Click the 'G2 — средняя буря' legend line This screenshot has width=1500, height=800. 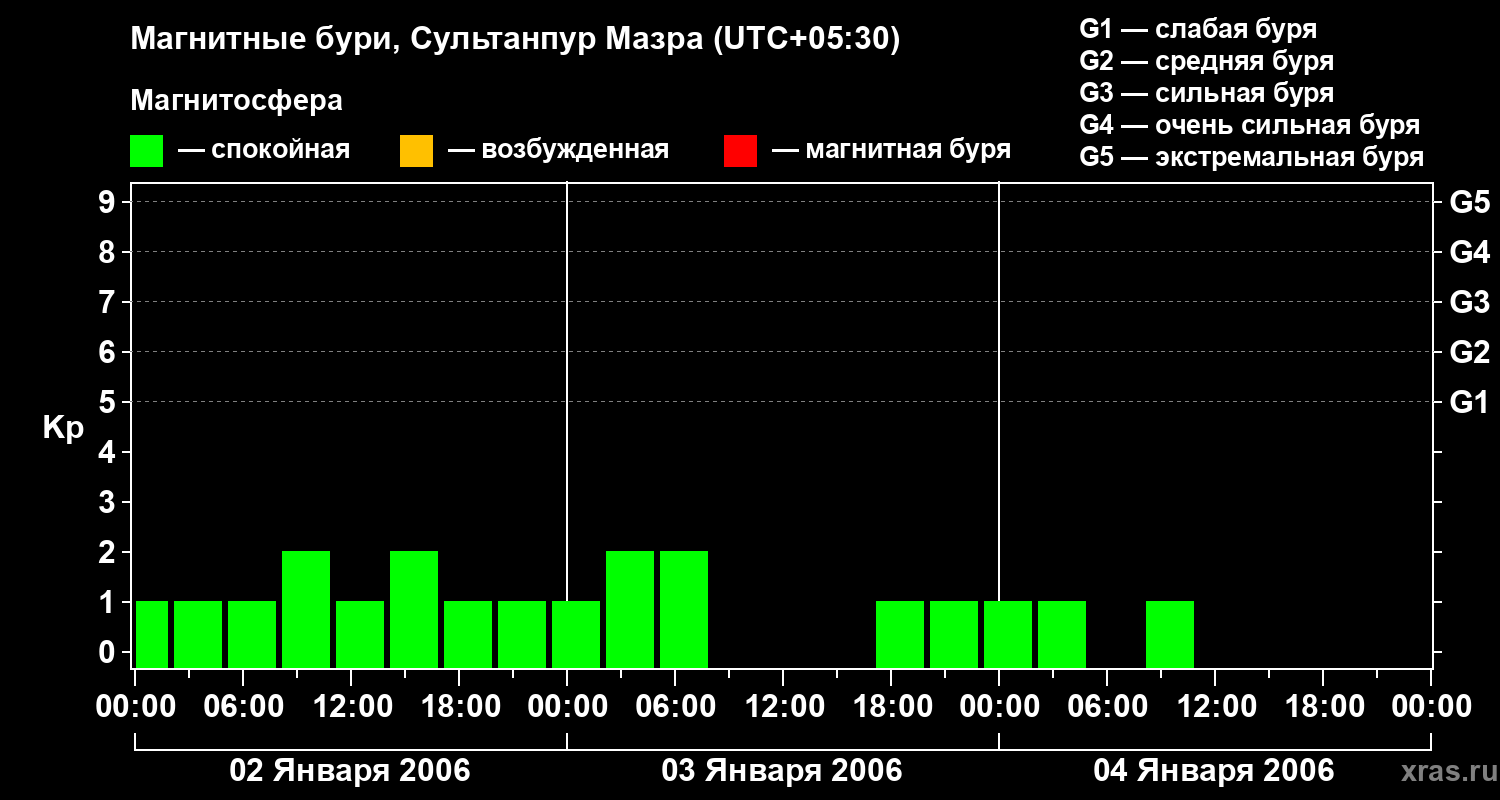pyautogui.click(x=1207, y=61)
